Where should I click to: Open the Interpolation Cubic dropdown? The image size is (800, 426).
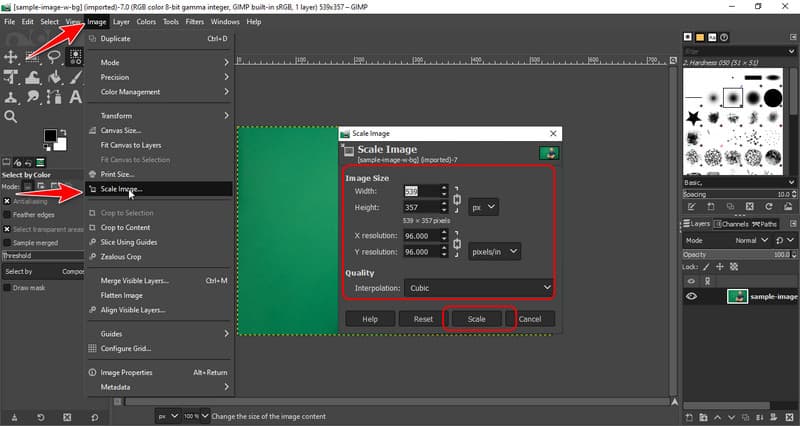point(478,288)
